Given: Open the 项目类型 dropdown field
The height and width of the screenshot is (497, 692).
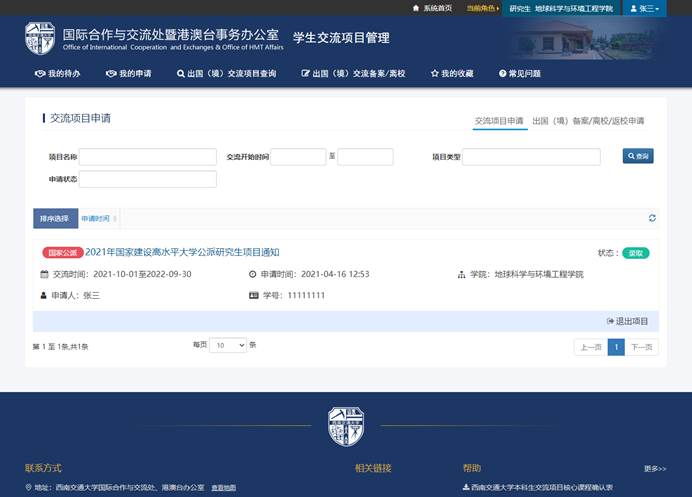Looking at the screenshot, I should [x=531, y=157].
